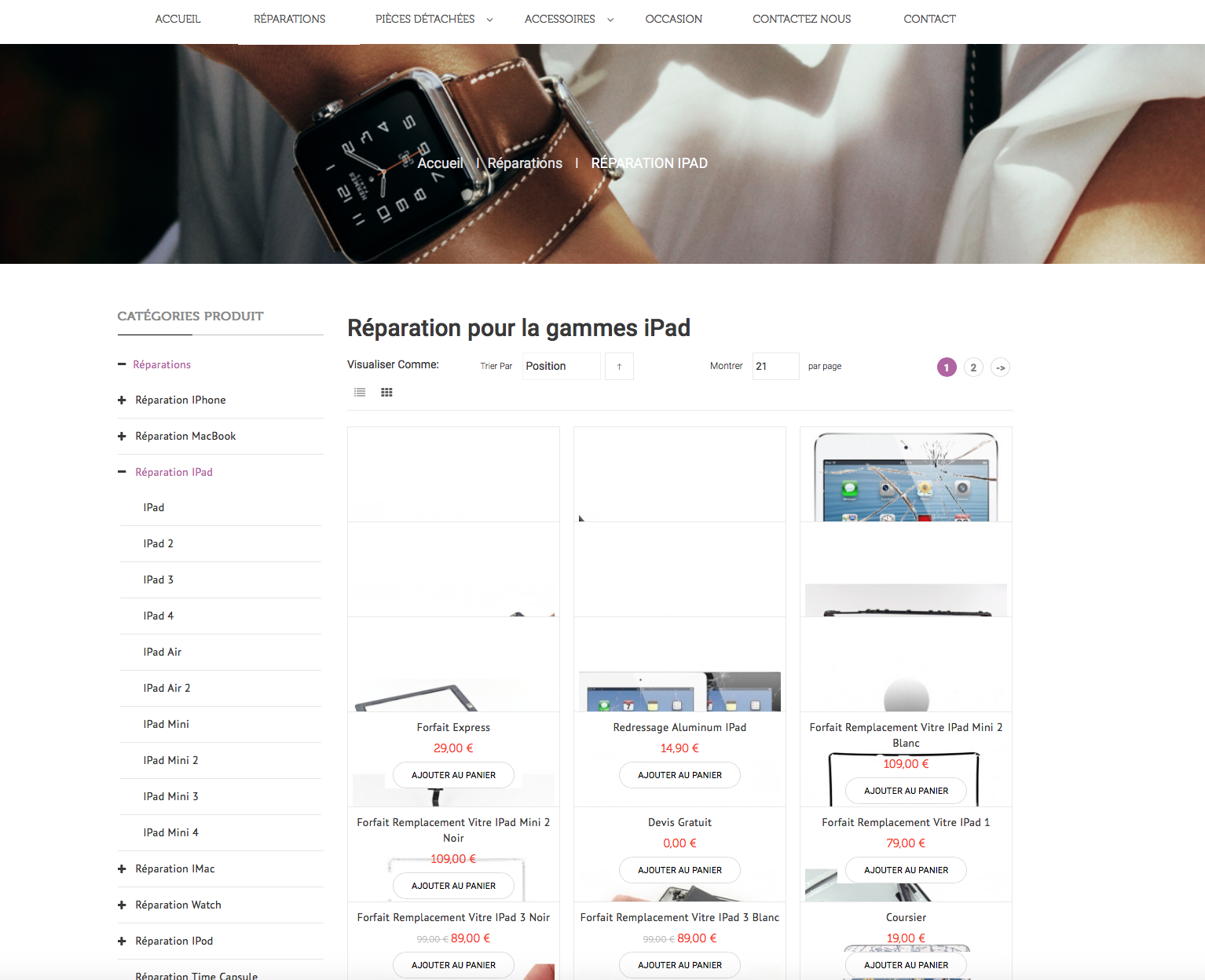Open the Trier Par Position dropdown
Image resolution: width=1205 pixels, height=980 pixels.
pyautogui.click(x=562, y=367)
